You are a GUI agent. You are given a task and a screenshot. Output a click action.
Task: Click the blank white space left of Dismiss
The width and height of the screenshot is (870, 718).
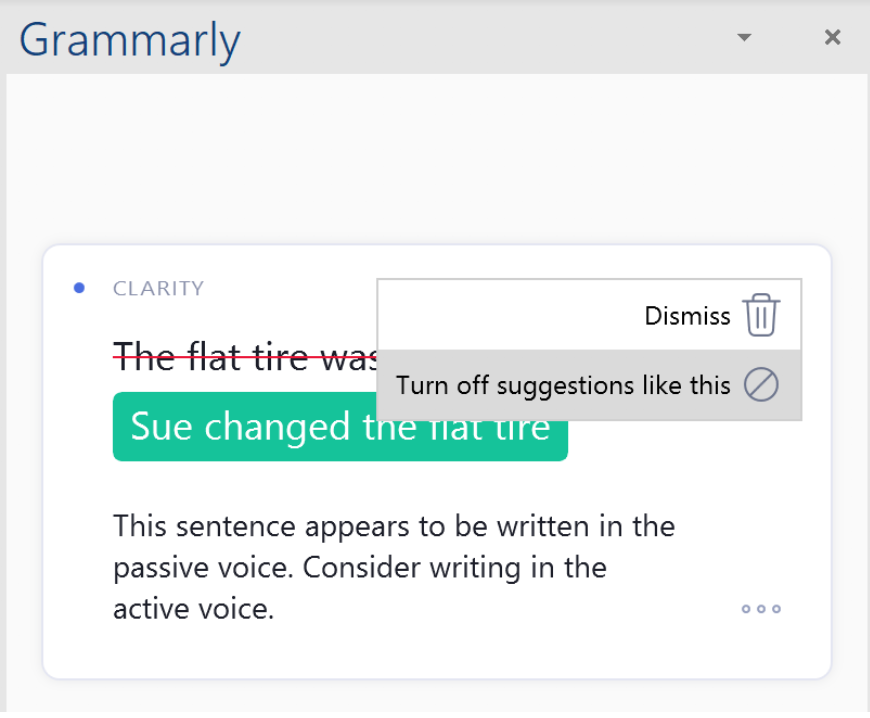500,315
